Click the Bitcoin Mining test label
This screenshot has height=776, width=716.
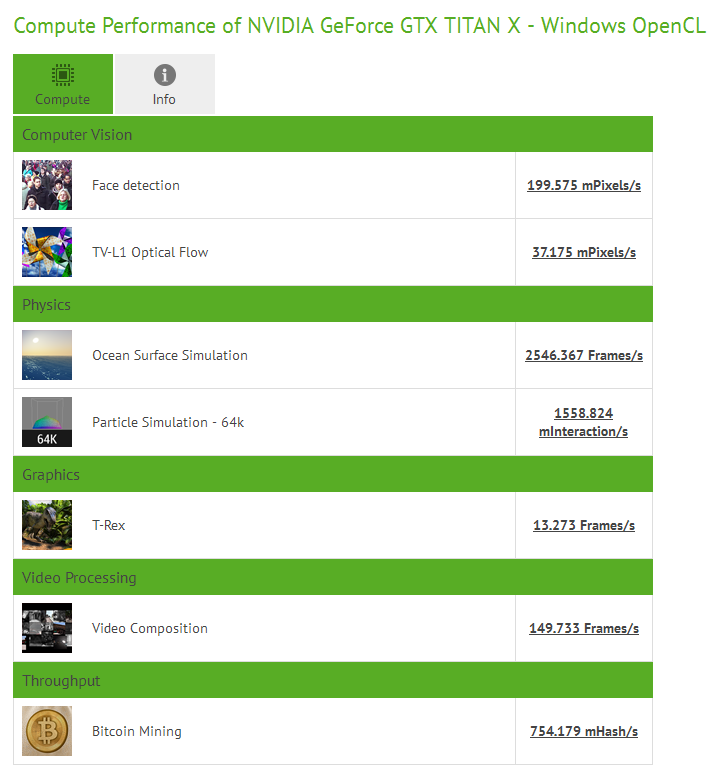pyautogui.click(x=137, y=731)
